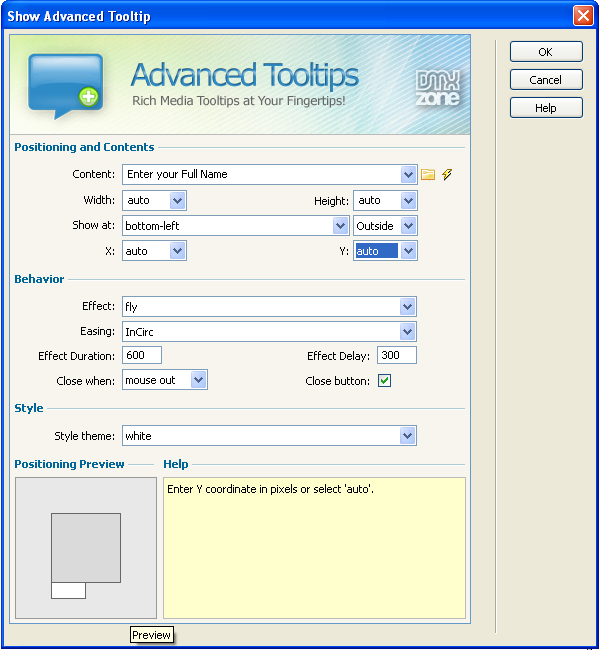The image size is (599, 650).
Task: Click the DMXzone logo in banner
Action: click(438, 88)
